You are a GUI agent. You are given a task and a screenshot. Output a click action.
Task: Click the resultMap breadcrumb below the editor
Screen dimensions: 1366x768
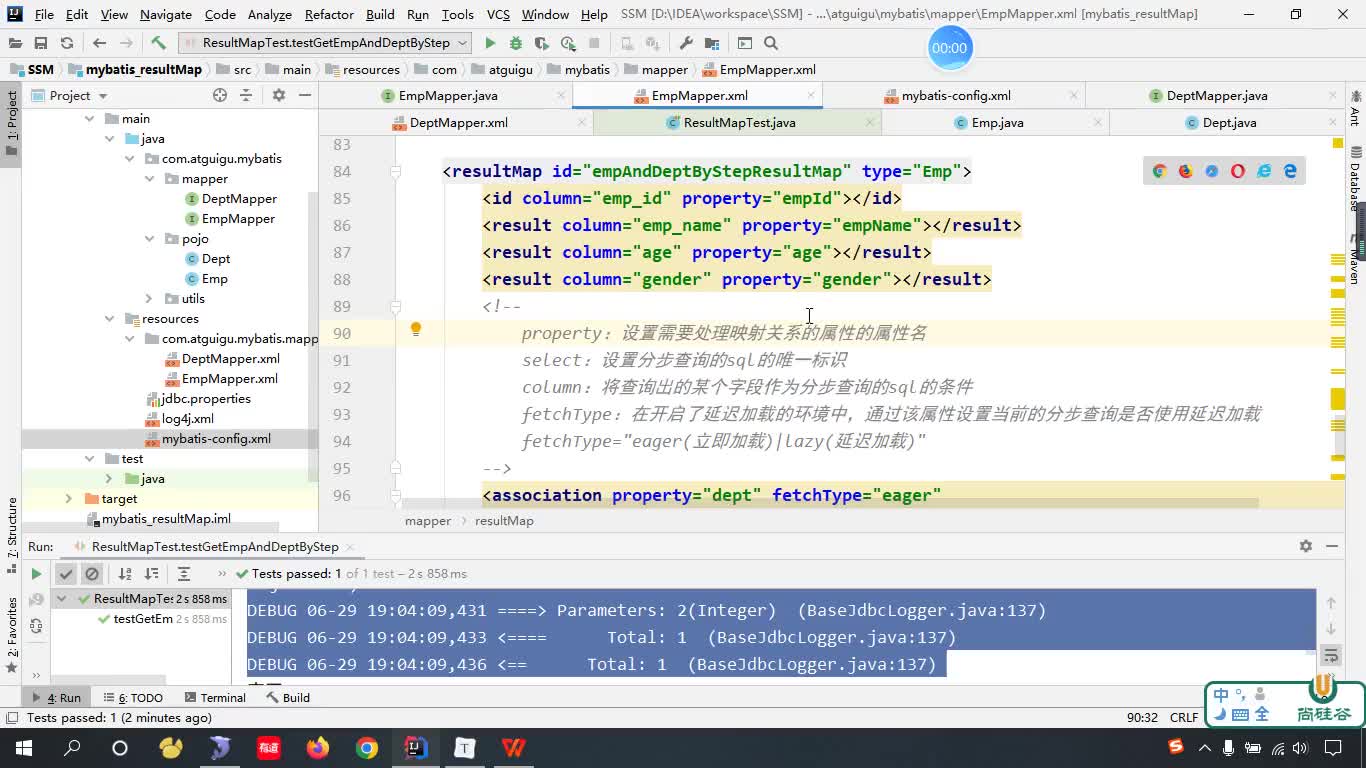point(504,521)
